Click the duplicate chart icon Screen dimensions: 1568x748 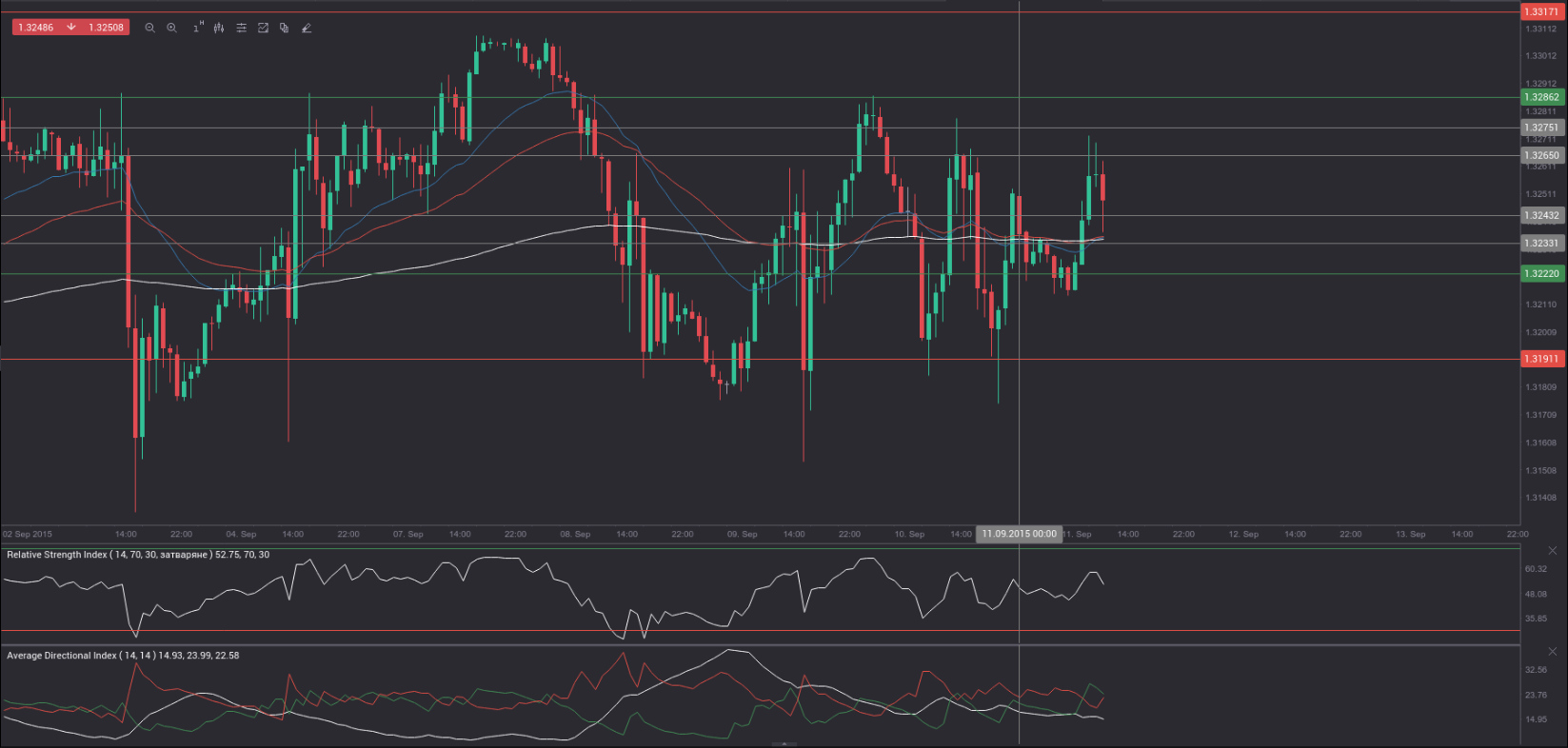coord(285,28)
